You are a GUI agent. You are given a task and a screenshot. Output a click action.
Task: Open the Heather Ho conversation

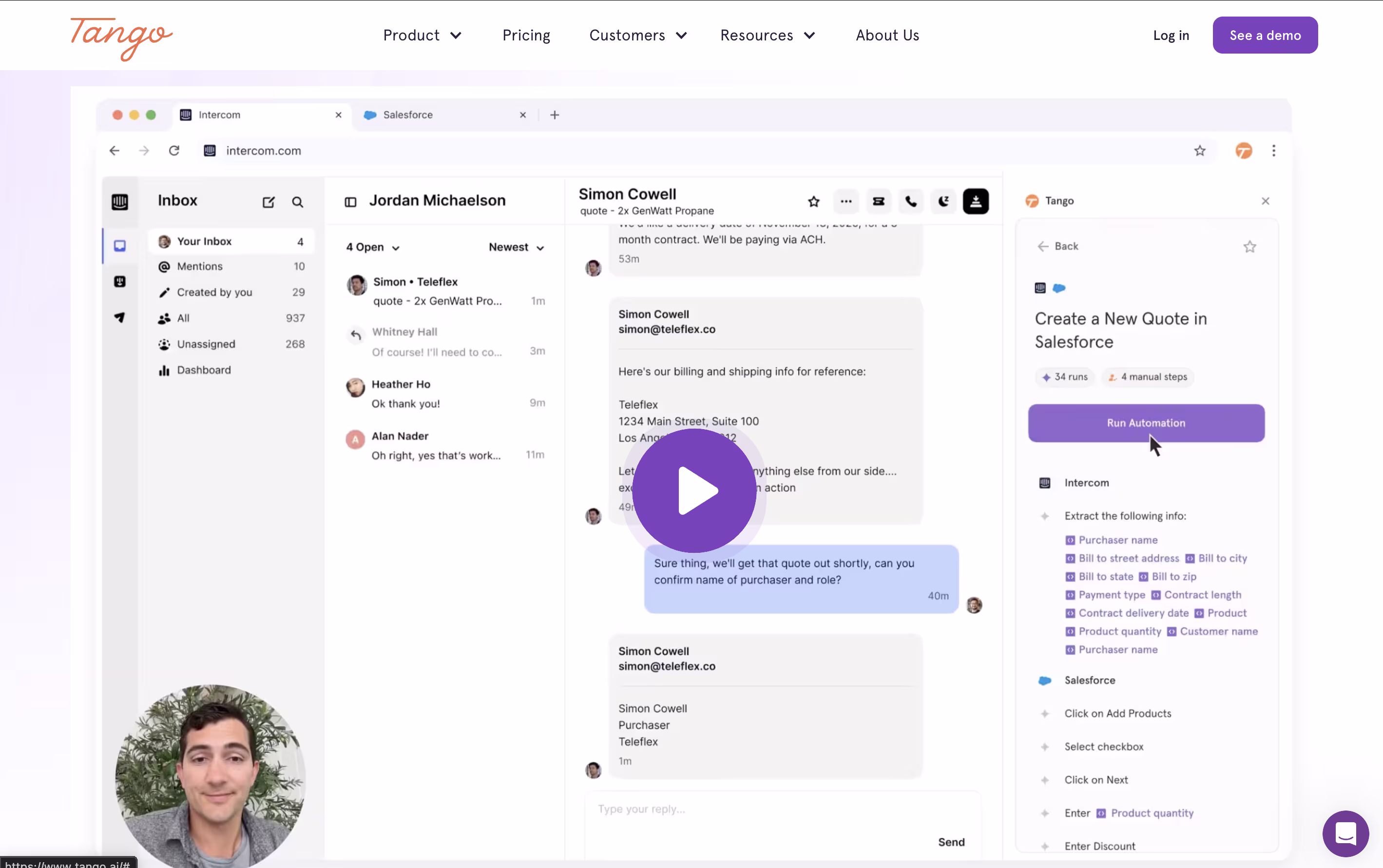445,394
